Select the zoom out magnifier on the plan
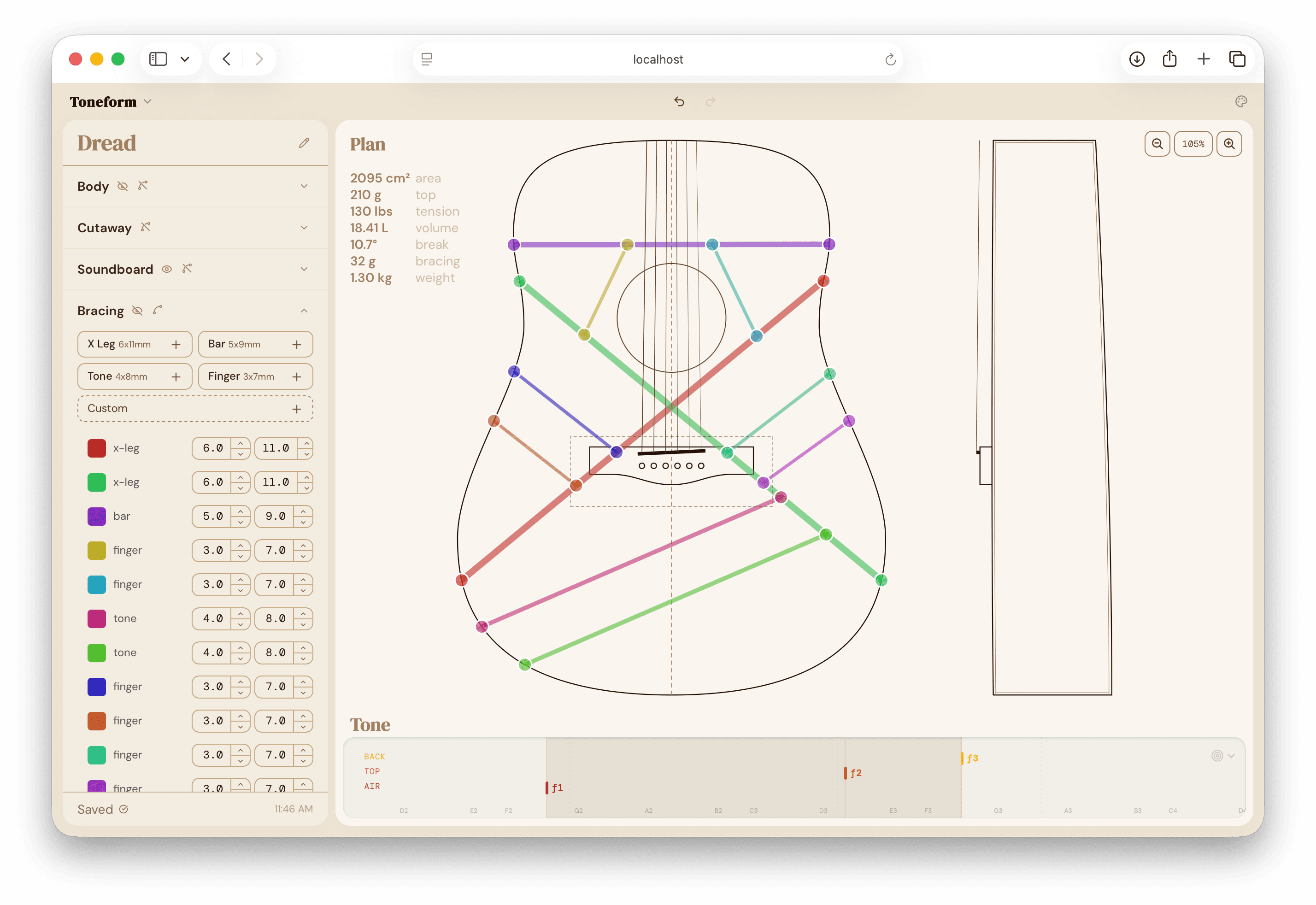Screen dimensions: 1316x905 [x=1157, y=143]
